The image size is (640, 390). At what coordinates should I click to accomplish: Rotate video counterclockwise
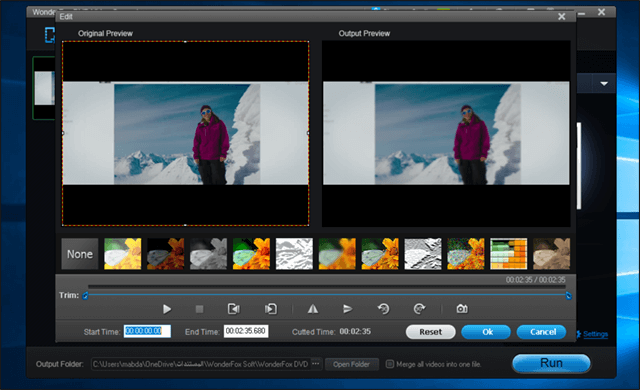383,309
